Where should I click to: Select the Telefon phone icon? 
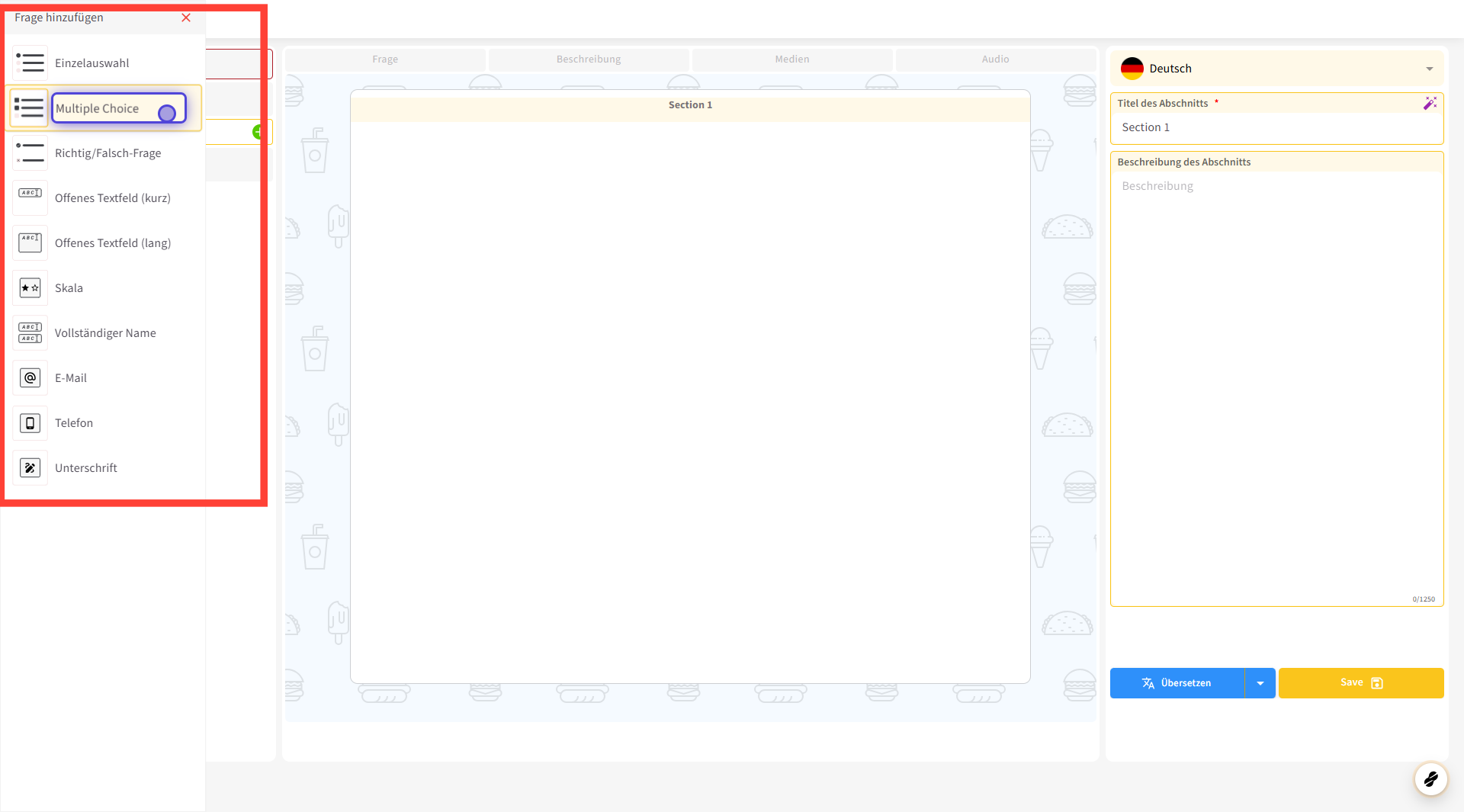(x=30, y=422)
